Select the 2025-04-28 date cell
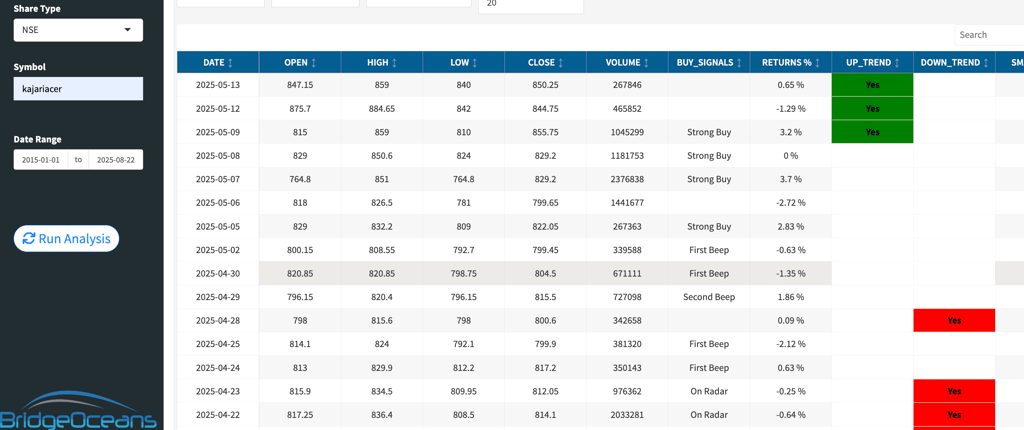The width and height of the screenshot is (1024, 430). (218, 320)
